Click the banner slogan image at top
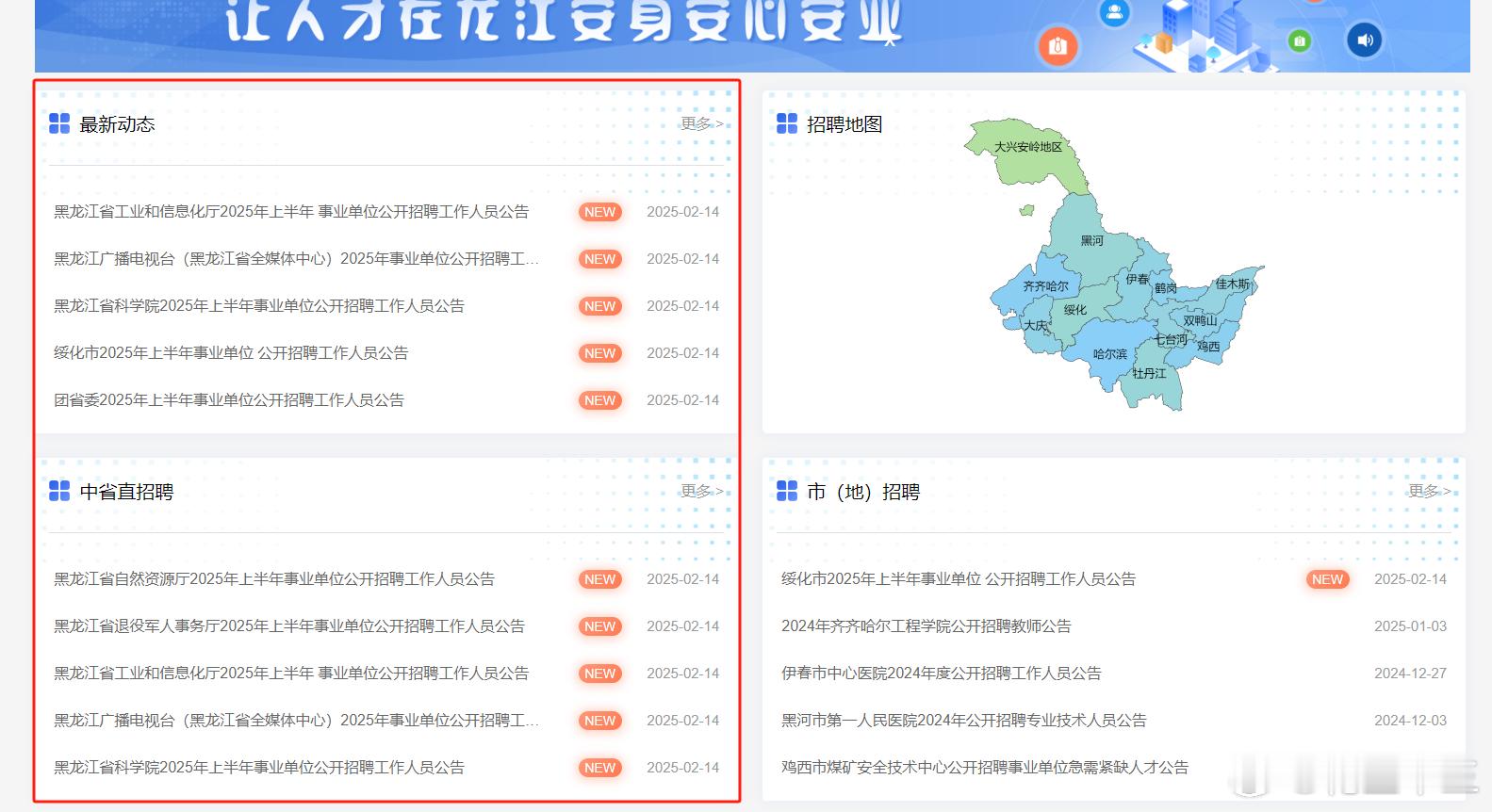Image resolution: width=1492 pixels, height=812 pixels. pyautogui.click(x=752, y=36)
